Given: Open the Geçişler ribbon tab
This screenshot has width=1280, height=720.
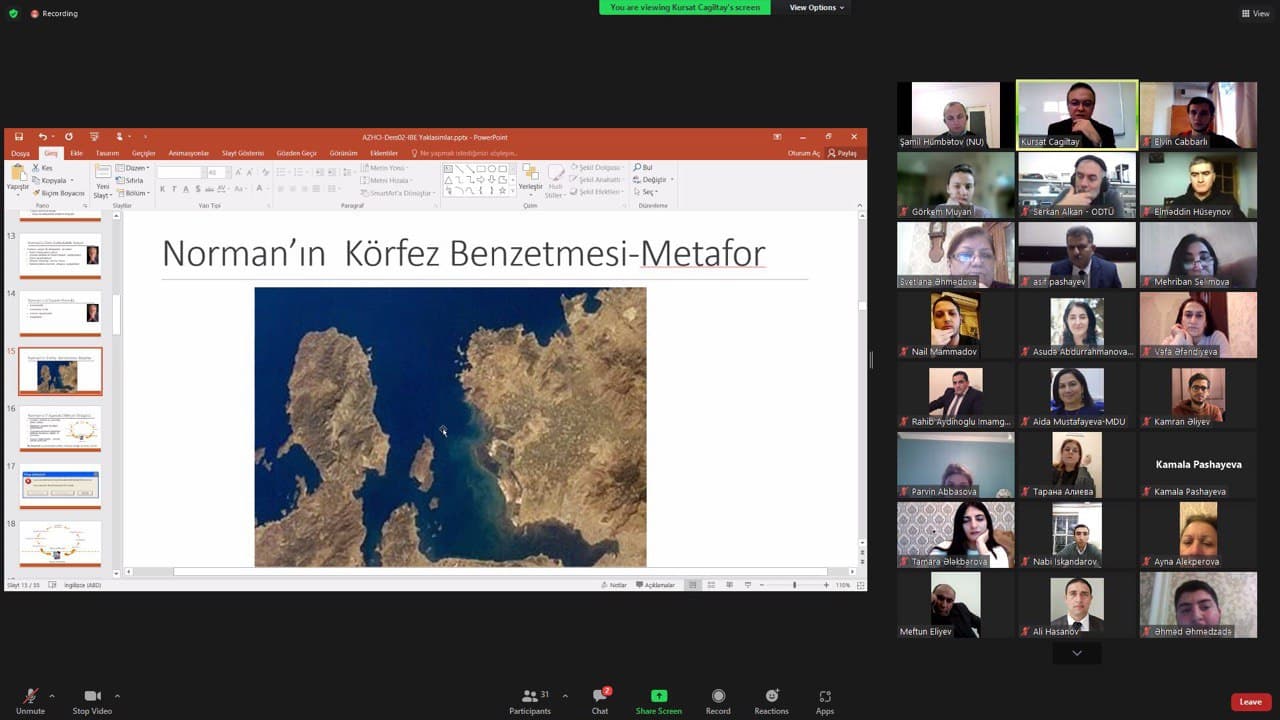Looking at the screenshot, I should 144,153.
